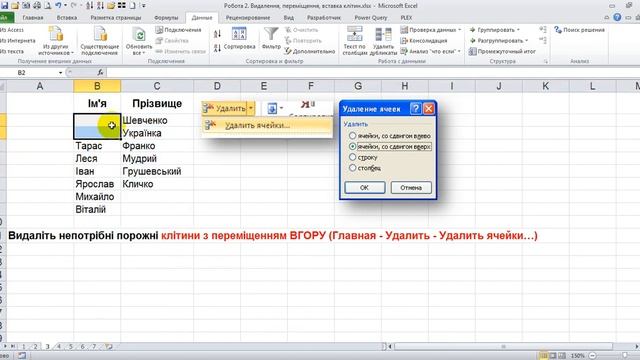
Task: Click Subtotal (Промежуточный итог)
Action: (x=502, y=51)
